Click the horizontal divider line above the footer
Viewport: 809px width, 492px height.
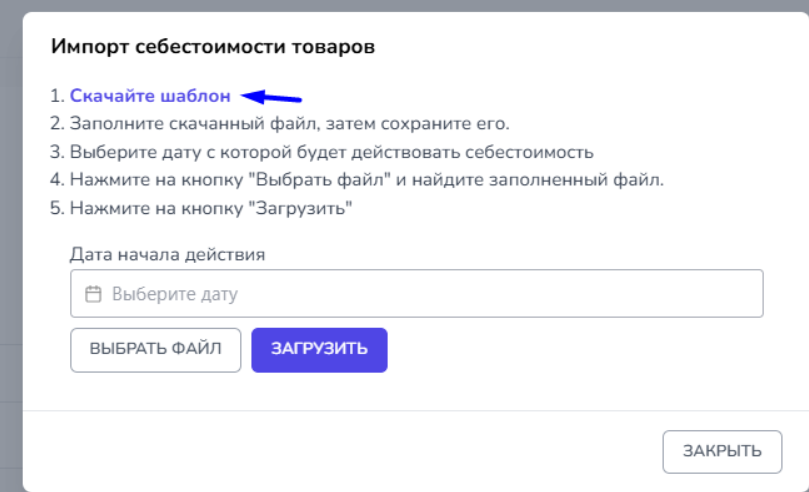[x=400, y=410]
